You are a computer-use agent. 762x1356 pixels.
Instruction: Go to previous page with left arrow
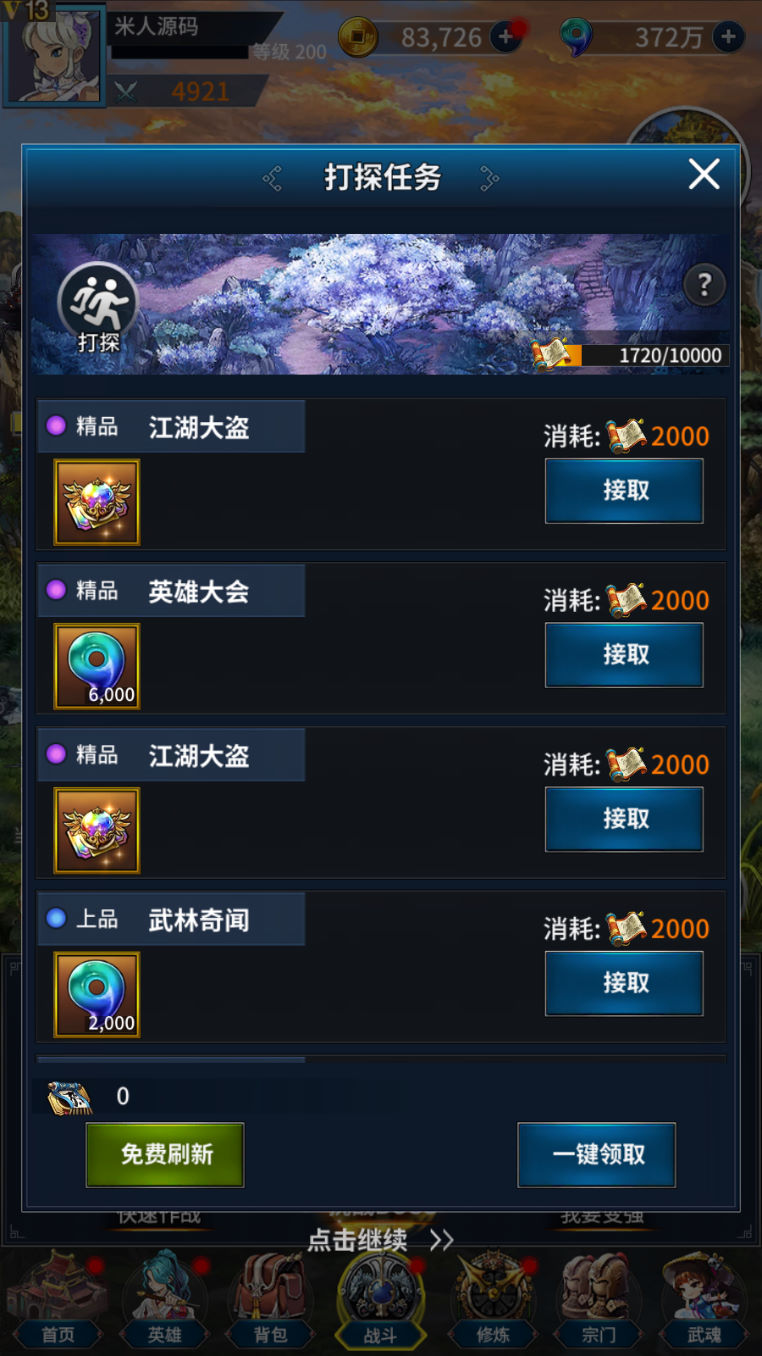(x=272, y=178)
